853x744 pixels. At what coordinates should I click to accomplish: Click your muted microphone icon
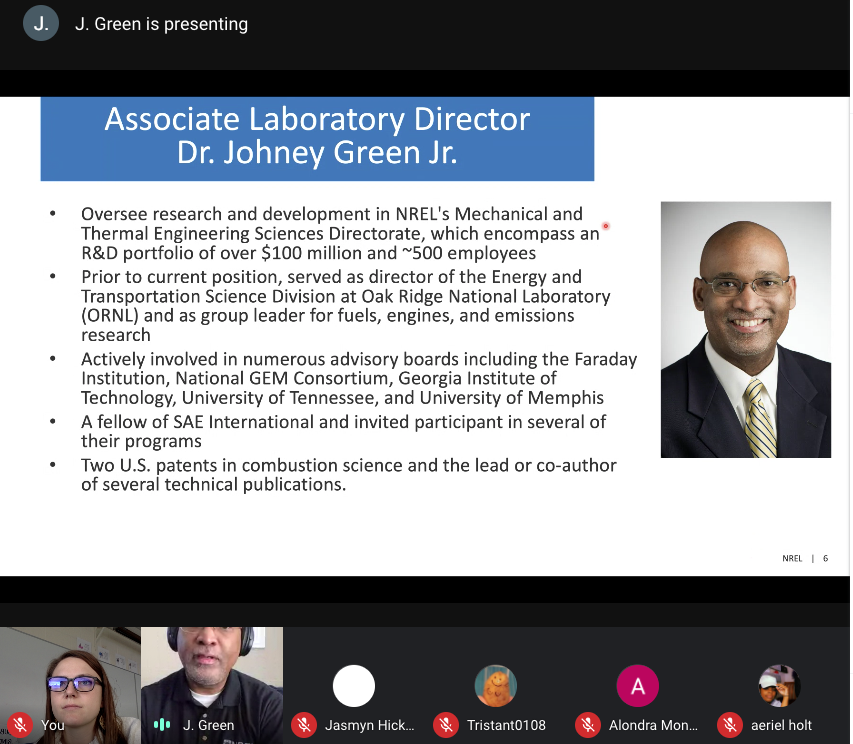pos(19,724)
